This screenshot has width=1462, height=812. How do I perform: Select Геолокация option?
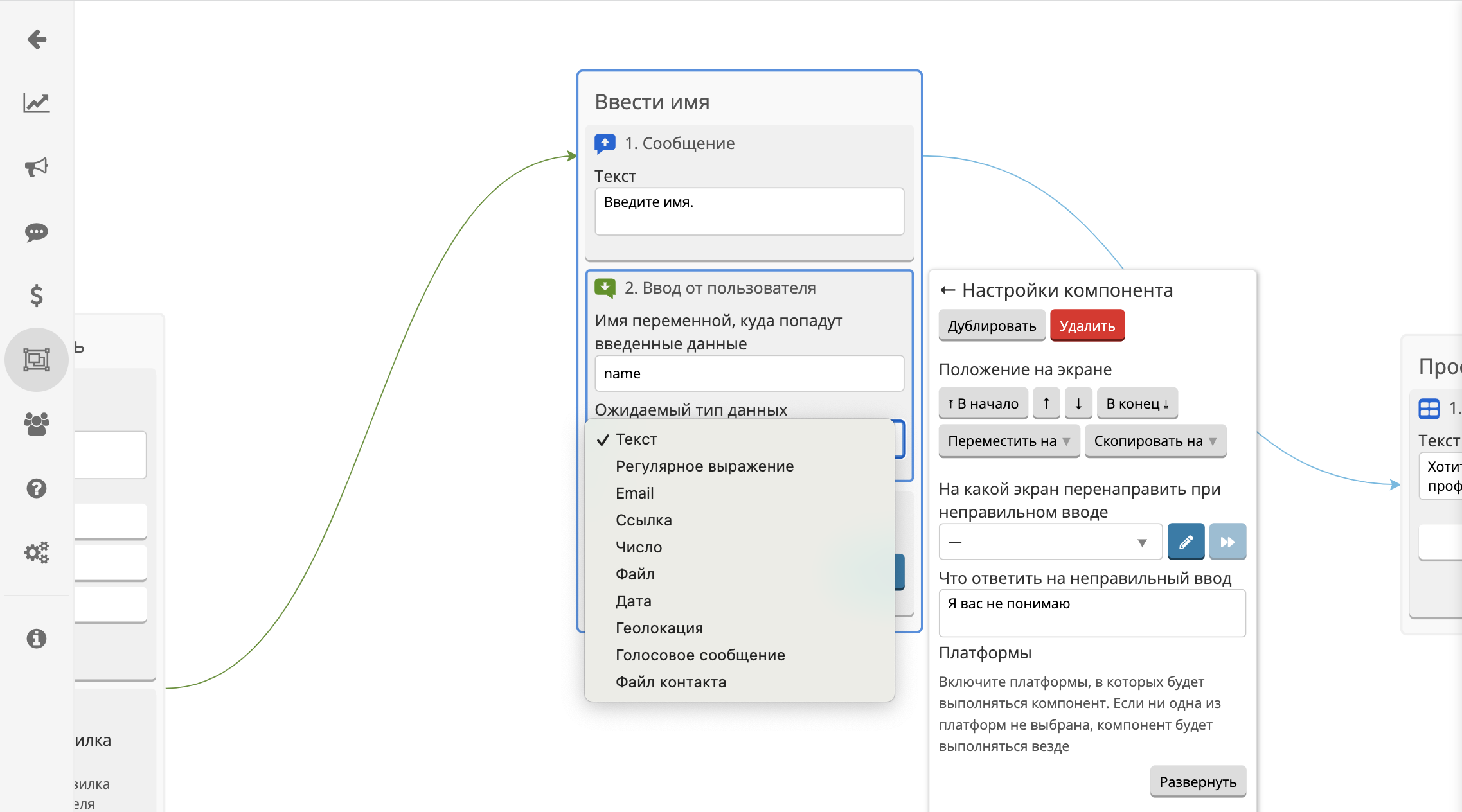click(x=740, y=628)
